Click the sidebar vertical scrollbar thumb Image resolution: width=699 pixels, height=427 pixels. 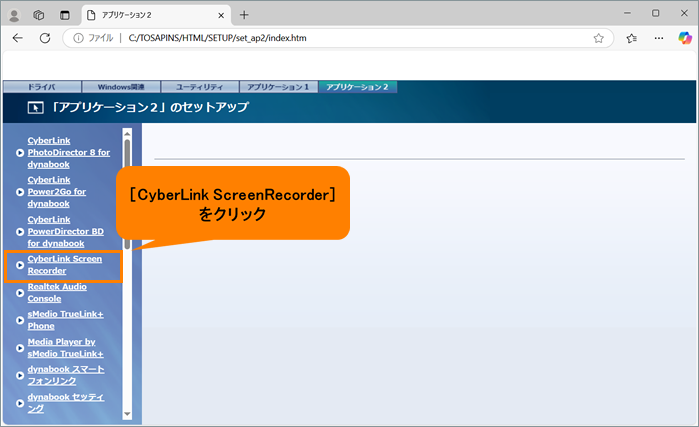(x=127, y=194)
